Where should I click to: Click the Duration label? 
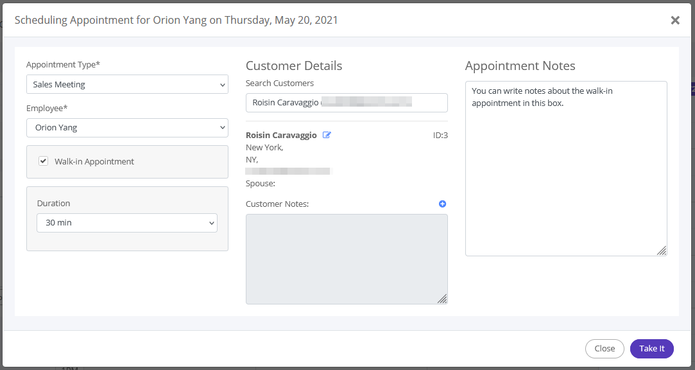tap(53, 203)
